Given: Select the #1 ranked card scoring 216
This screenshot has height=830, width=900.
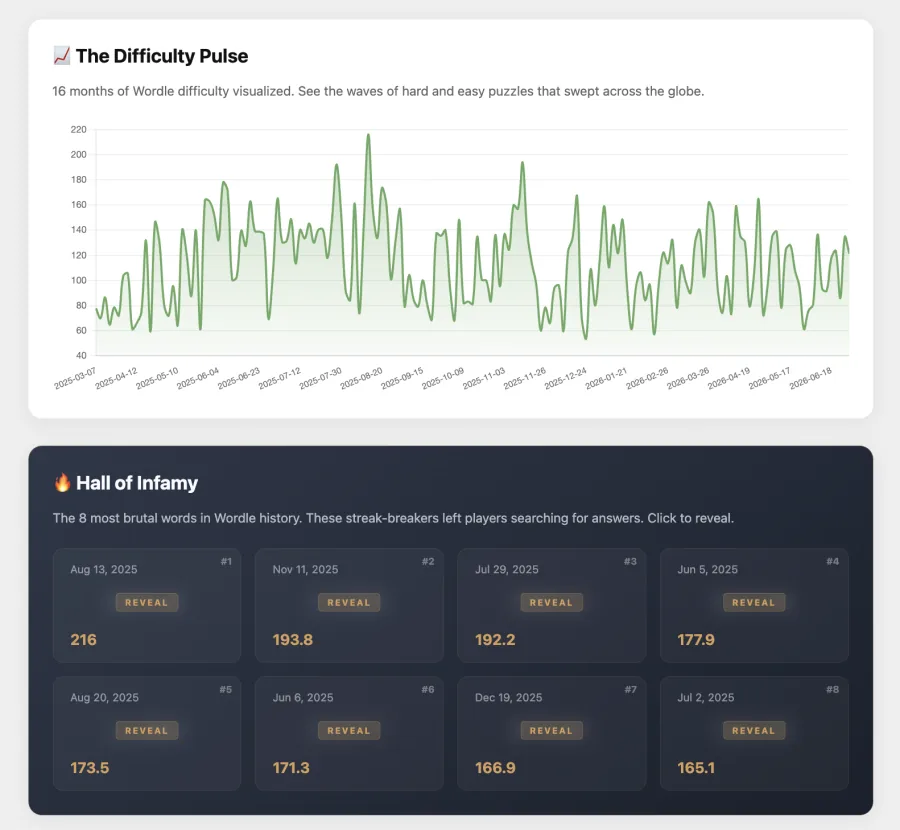Looking at the screenshot, I should point(147,605).
